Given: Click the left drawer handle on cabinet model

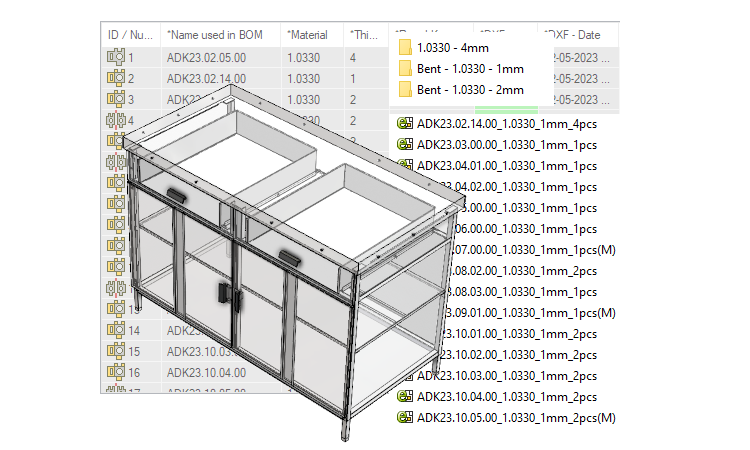Looking at the screenshot, I should coord(178,194).
